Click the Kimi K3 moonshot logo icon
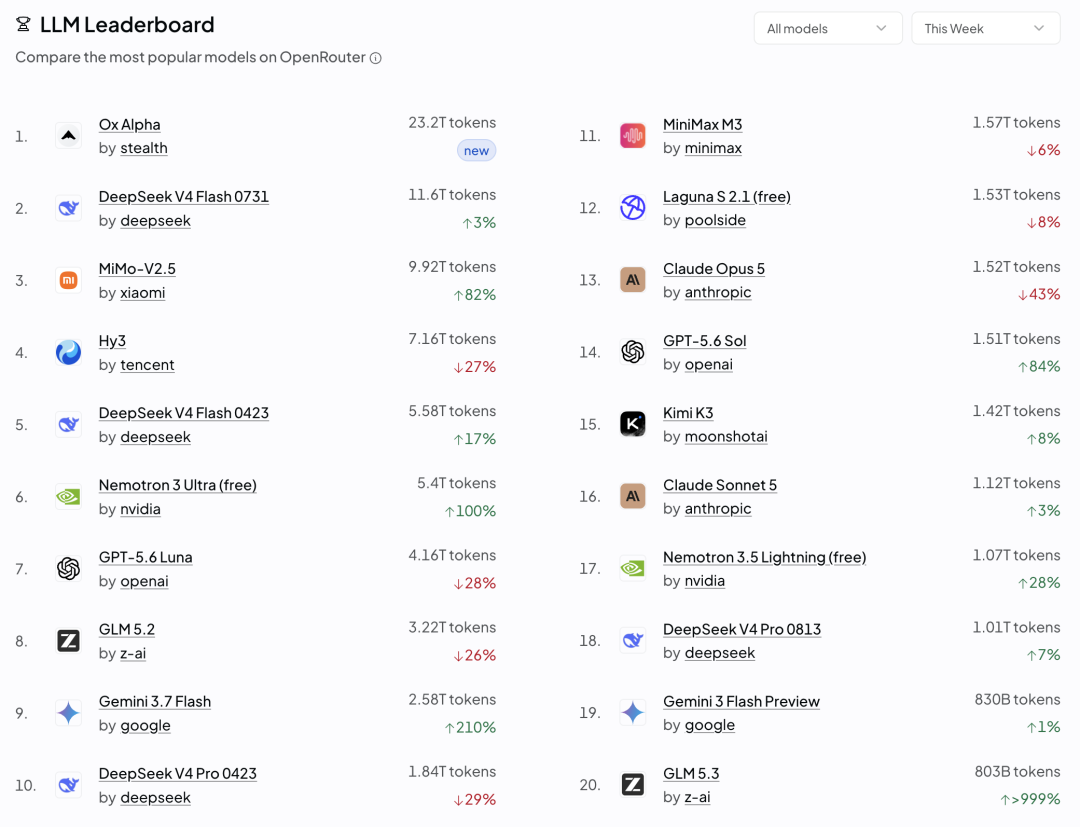 [x=632, y=424]
